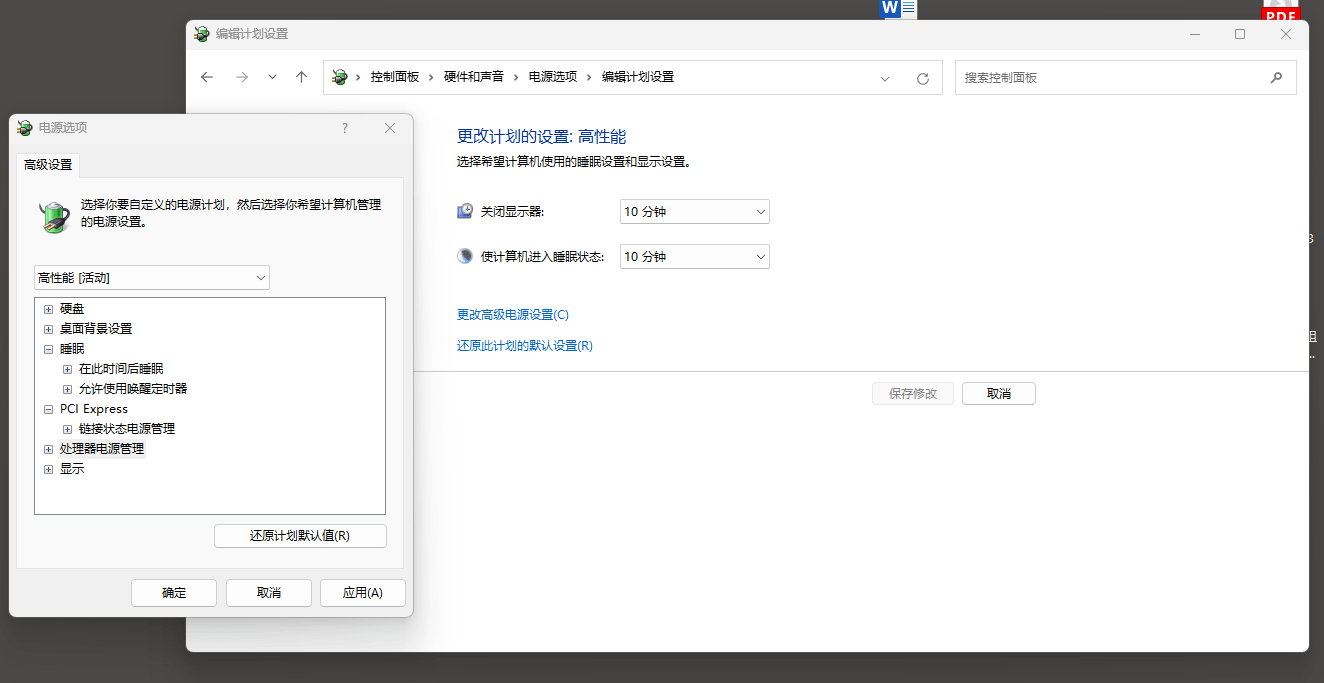Select 桌面背景设置 tree label
This screenshot has width=1324, height=683.
point(96,329)
